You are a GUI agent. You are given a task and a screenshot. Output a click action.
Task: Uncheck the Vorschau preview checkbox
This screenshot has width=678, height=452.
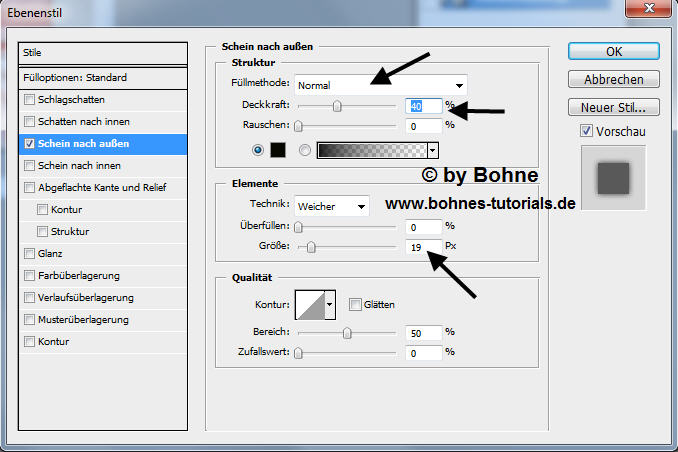click(x=587, y=131)
